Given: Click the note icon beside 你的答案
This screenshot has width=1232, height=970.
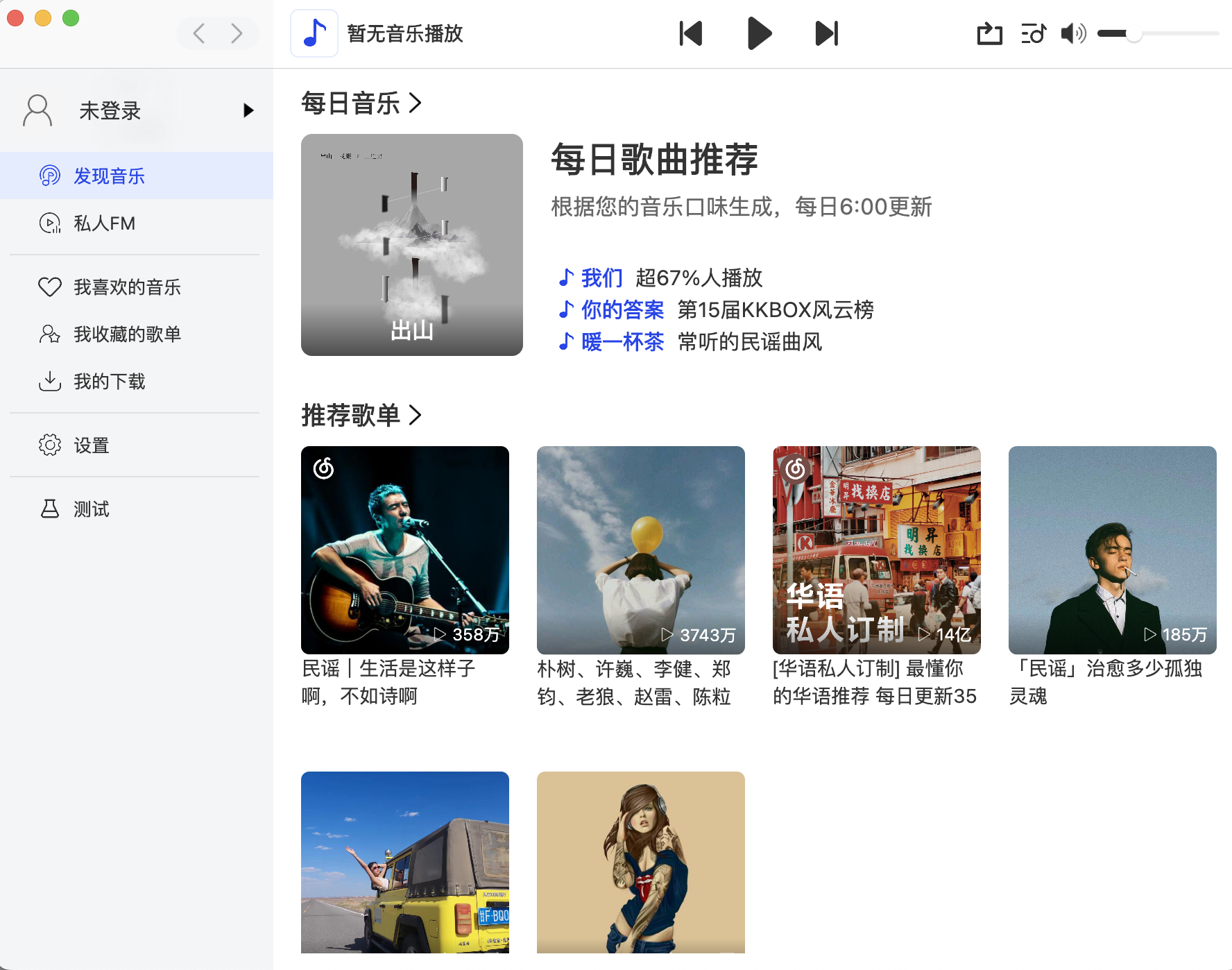Looking at the screenshot, I should [x=567, y=309].
